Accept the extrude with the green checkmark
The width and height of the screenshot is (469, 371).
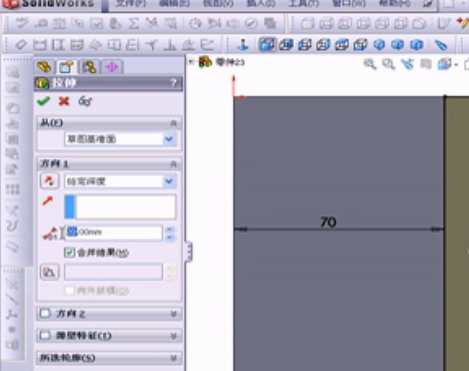[43, 101]
